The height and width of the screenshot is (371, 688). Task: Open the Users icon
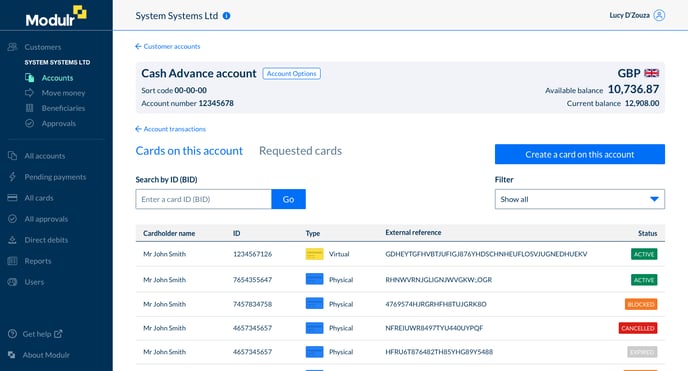(x=13, y=282)
